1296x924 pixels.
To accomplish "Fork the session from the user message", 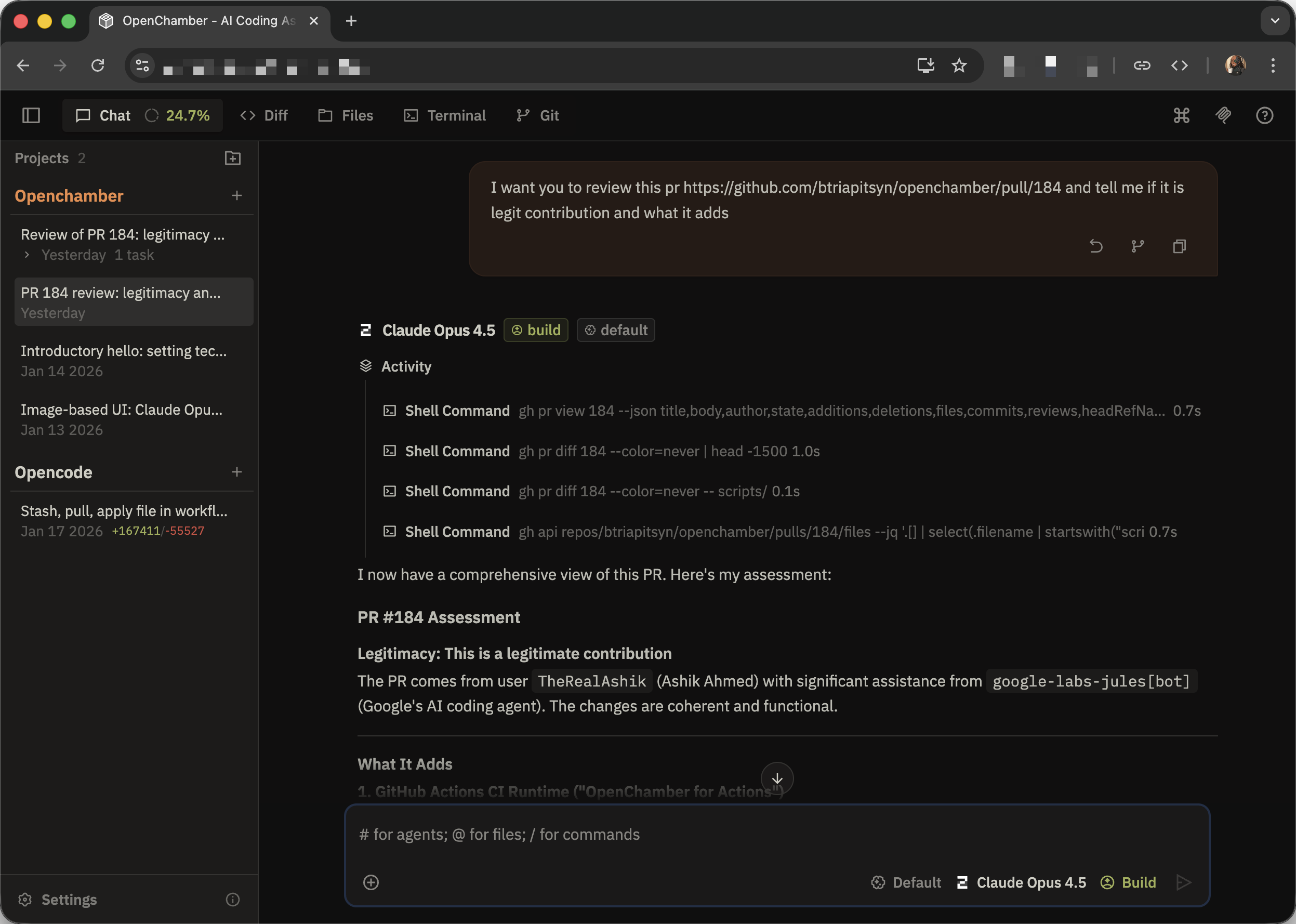I will pyautogui.click(x=1138, y=246).
